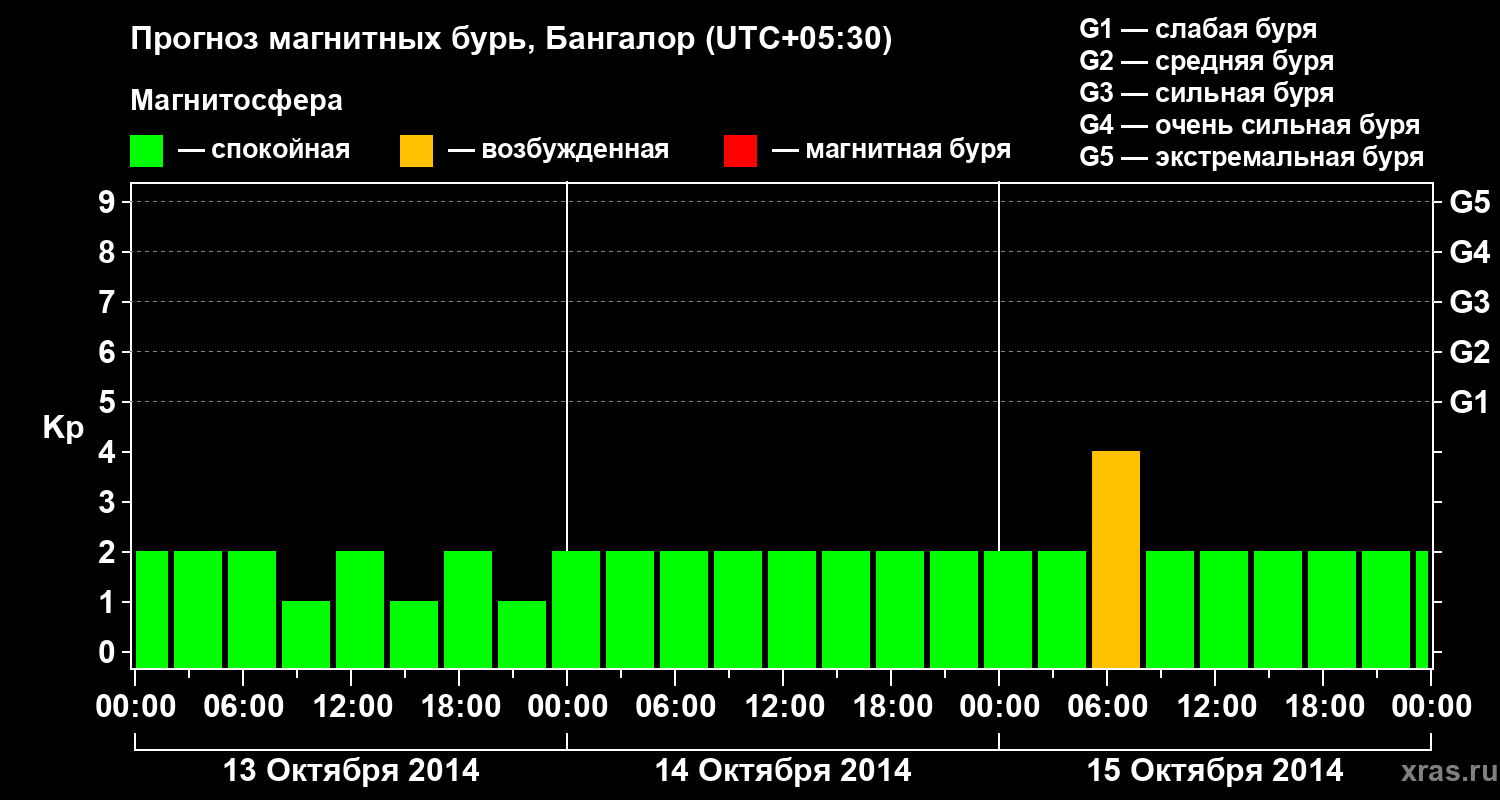This screenshot has height=800, width=1500.
Task: Select the orange Kp 4 bar on 15 October
Action: point(1116,560)
